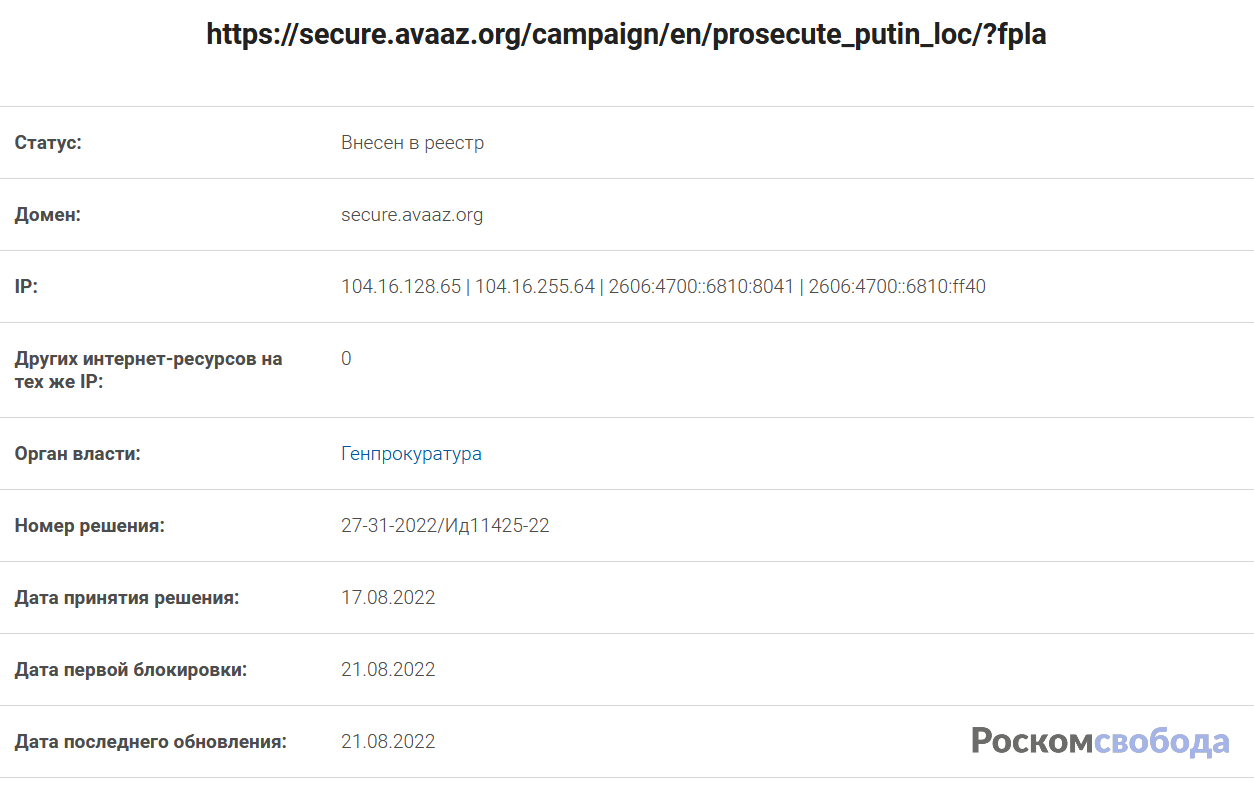The image size is (1254, 795).
Task: Open the Генпрокуратура authority link
Action: point(411,454)
